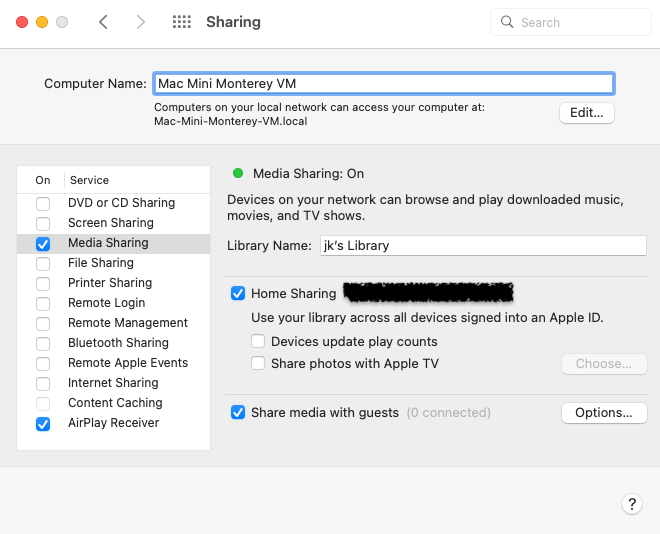The width and height of the screenshot is (660, 534).
Task: Select the Content Caching service row
Action: click(114, 403)
